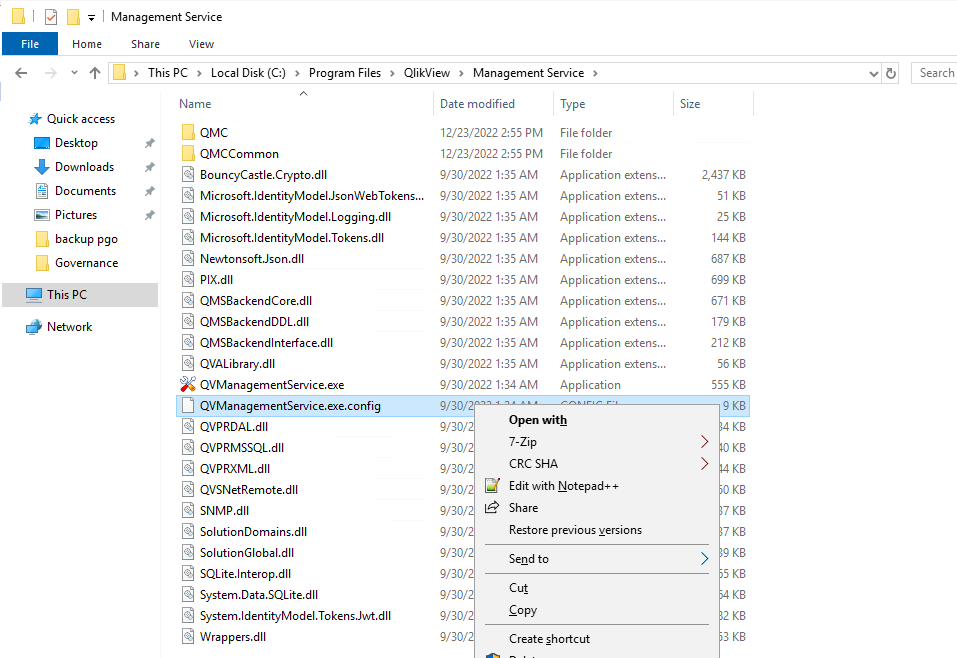
Task: Expand the breadcrumb chevron after Program Files
Action: coord(392,73)
